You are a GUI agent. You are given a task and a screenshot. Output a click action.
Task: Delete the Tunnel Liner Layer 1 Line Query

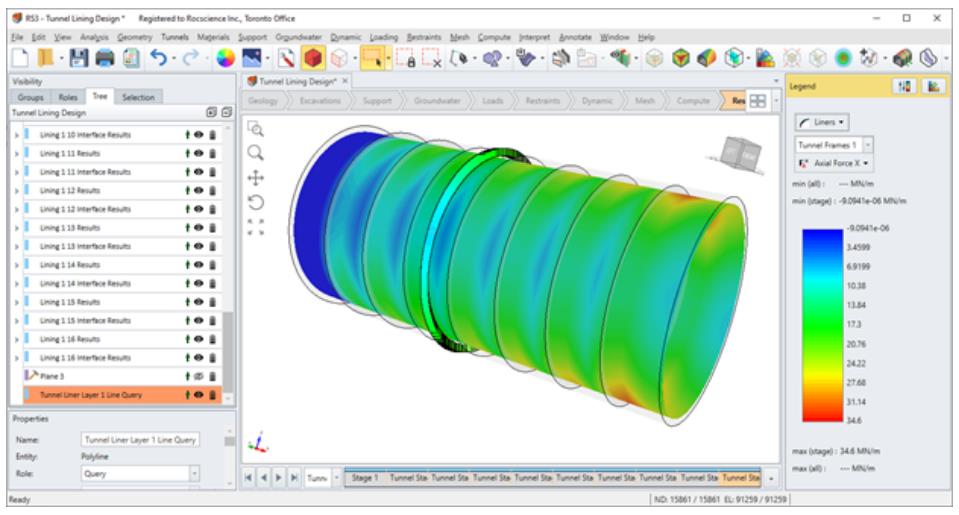[212, 395]
